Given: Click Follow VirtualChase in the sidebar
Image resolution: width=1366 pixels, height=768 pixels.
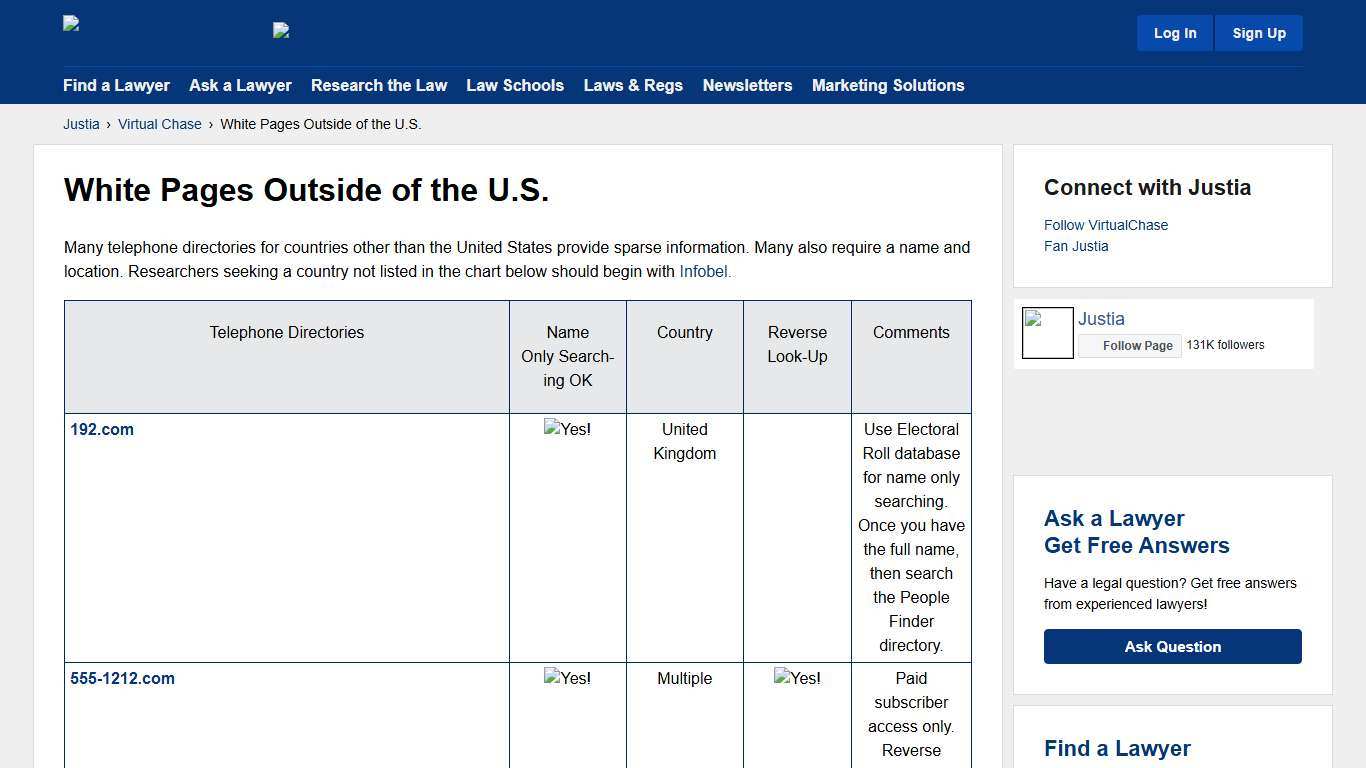Looking at the screenshot, I should (x=1105, y=225).
